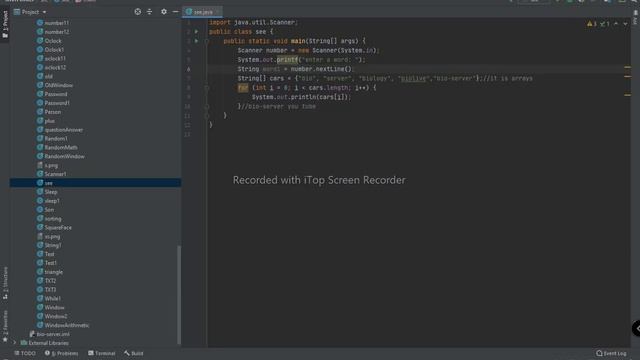Open the Event Log
Screen dimensions: 640x360
point(611,353)
